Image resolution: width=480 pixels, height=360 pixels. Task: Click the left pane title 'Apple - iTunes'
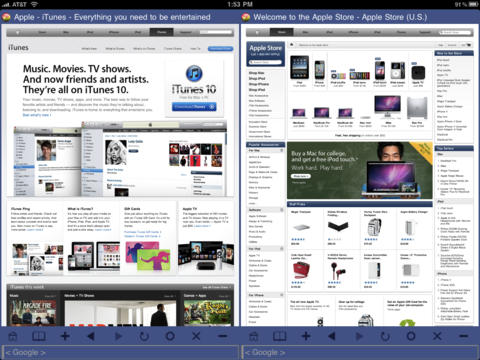40,17
